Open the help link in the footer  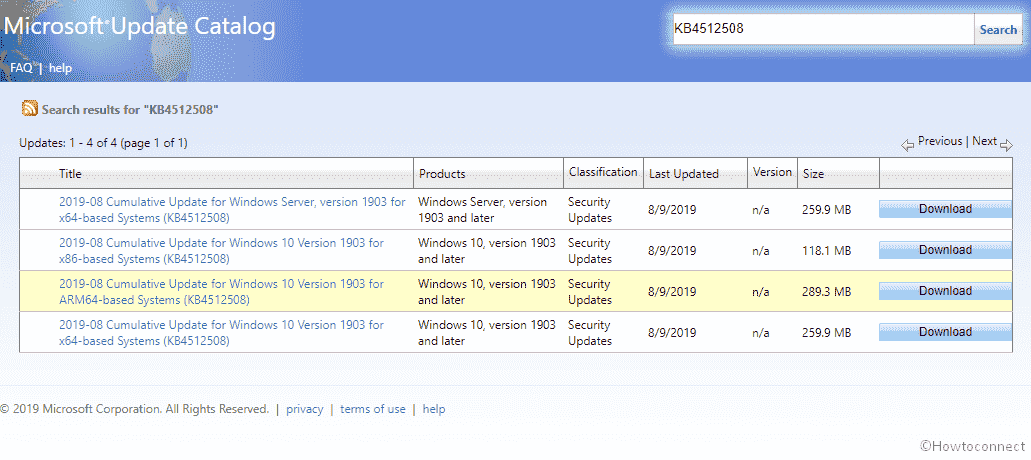click(434, 409)
